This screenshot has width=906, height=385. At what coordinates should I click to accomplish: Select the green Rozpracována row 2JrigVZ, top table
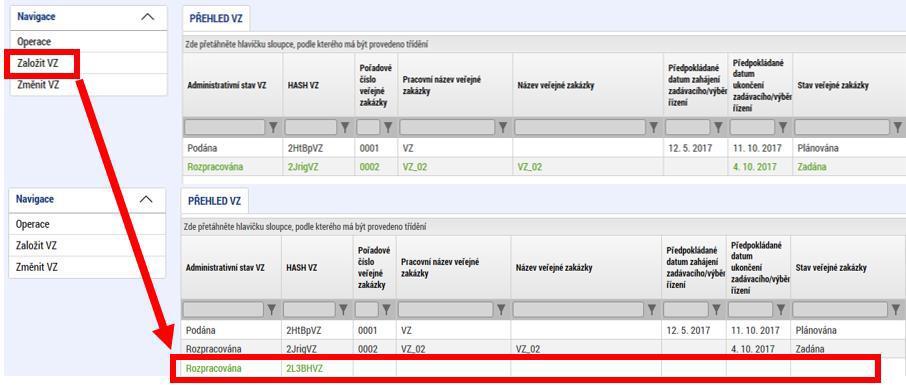click(543, 167)
